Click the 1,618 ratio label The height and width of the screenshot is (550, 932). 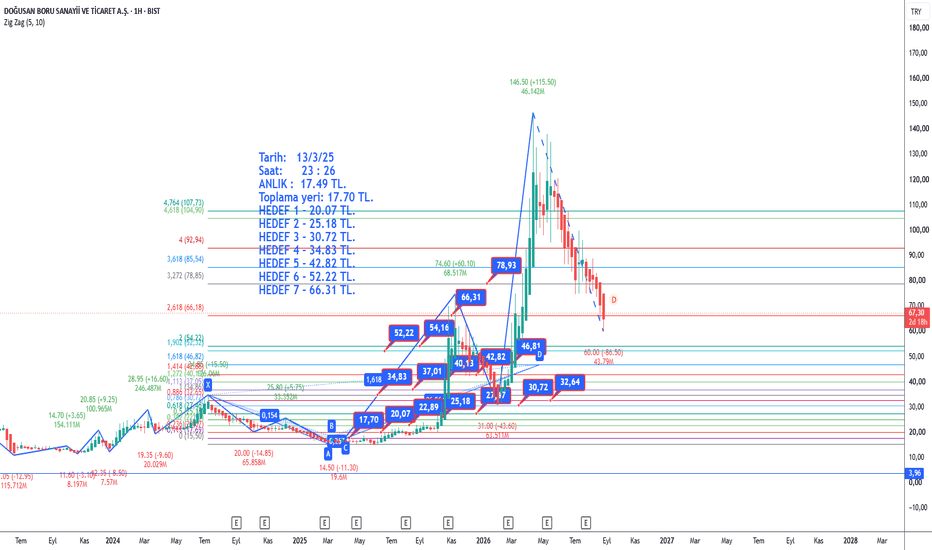pos(373,380)
